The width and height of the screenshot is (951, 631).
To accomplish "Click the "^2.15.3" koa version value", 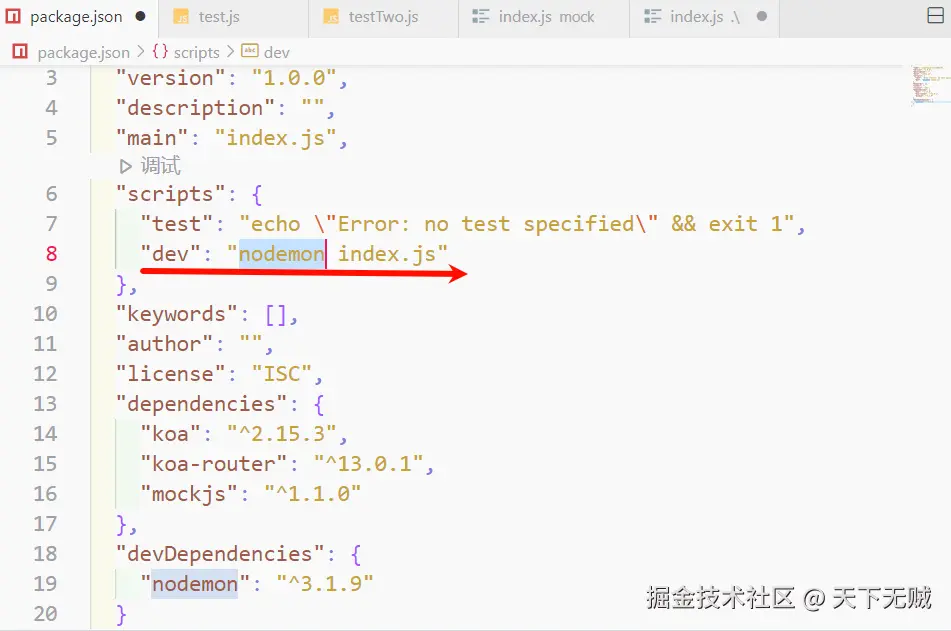I will point(282,434).
